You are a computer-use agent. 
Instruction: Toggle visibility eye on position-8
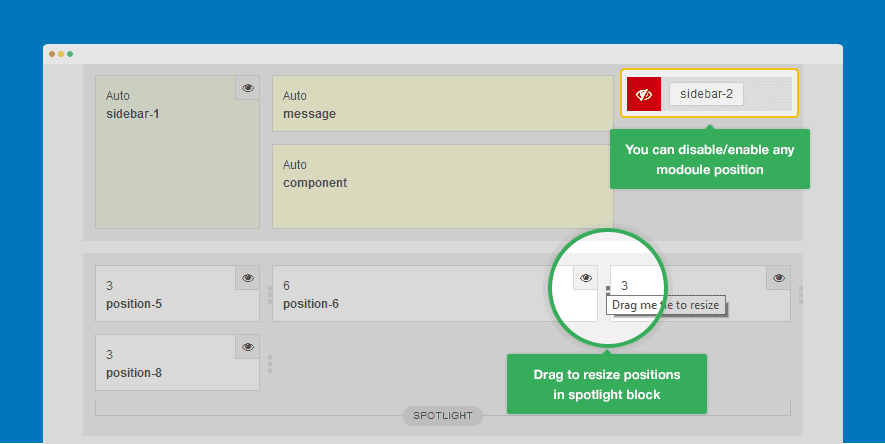pyautogui.click(x=247, y=347)
